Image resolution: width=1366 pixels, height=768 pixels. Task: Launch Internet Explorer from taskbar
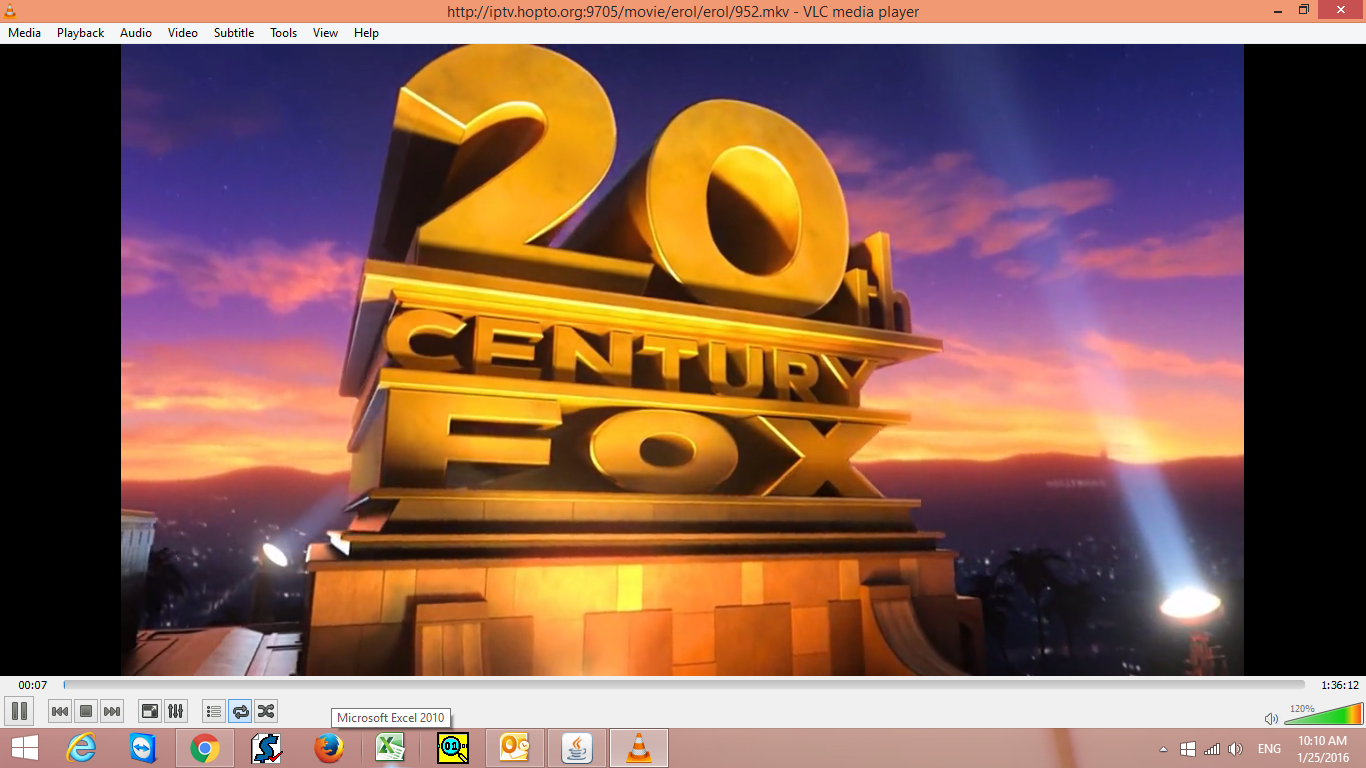point(81,748)
